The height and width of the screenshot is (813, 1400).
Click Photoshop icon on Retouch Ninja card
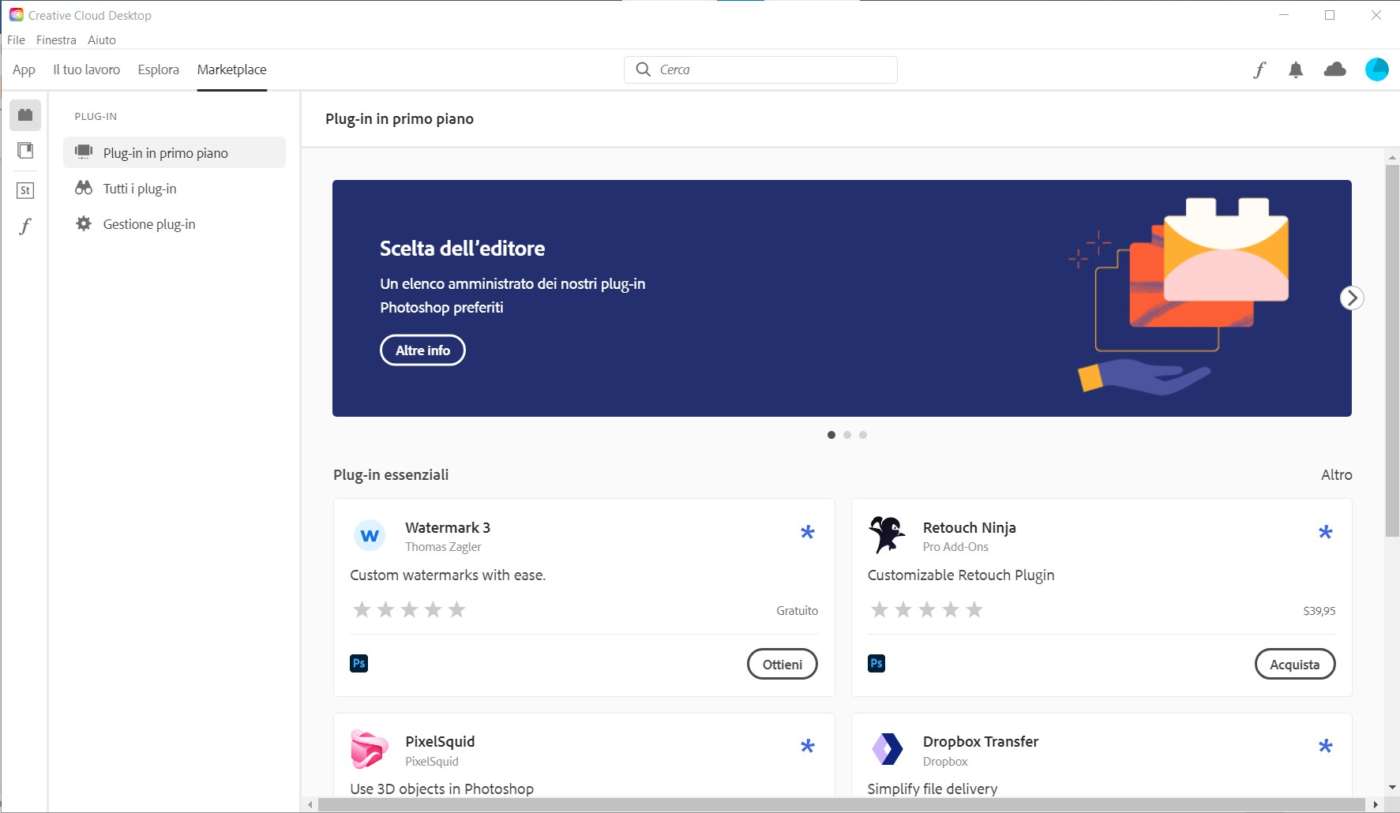(877, 663)
